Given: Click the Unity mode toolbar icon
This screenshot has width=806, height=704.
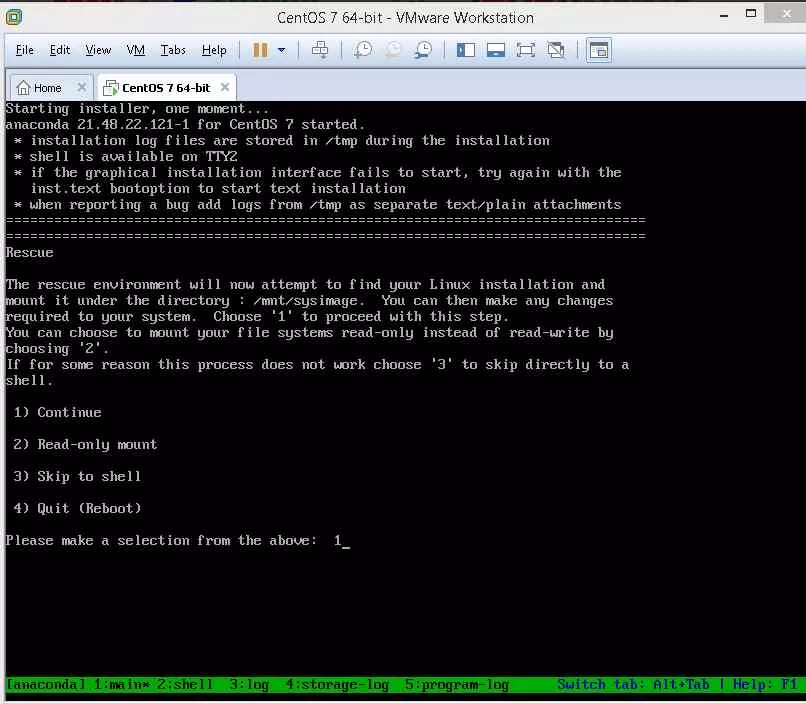Looking at the screenshot, I should coord(556,50).
